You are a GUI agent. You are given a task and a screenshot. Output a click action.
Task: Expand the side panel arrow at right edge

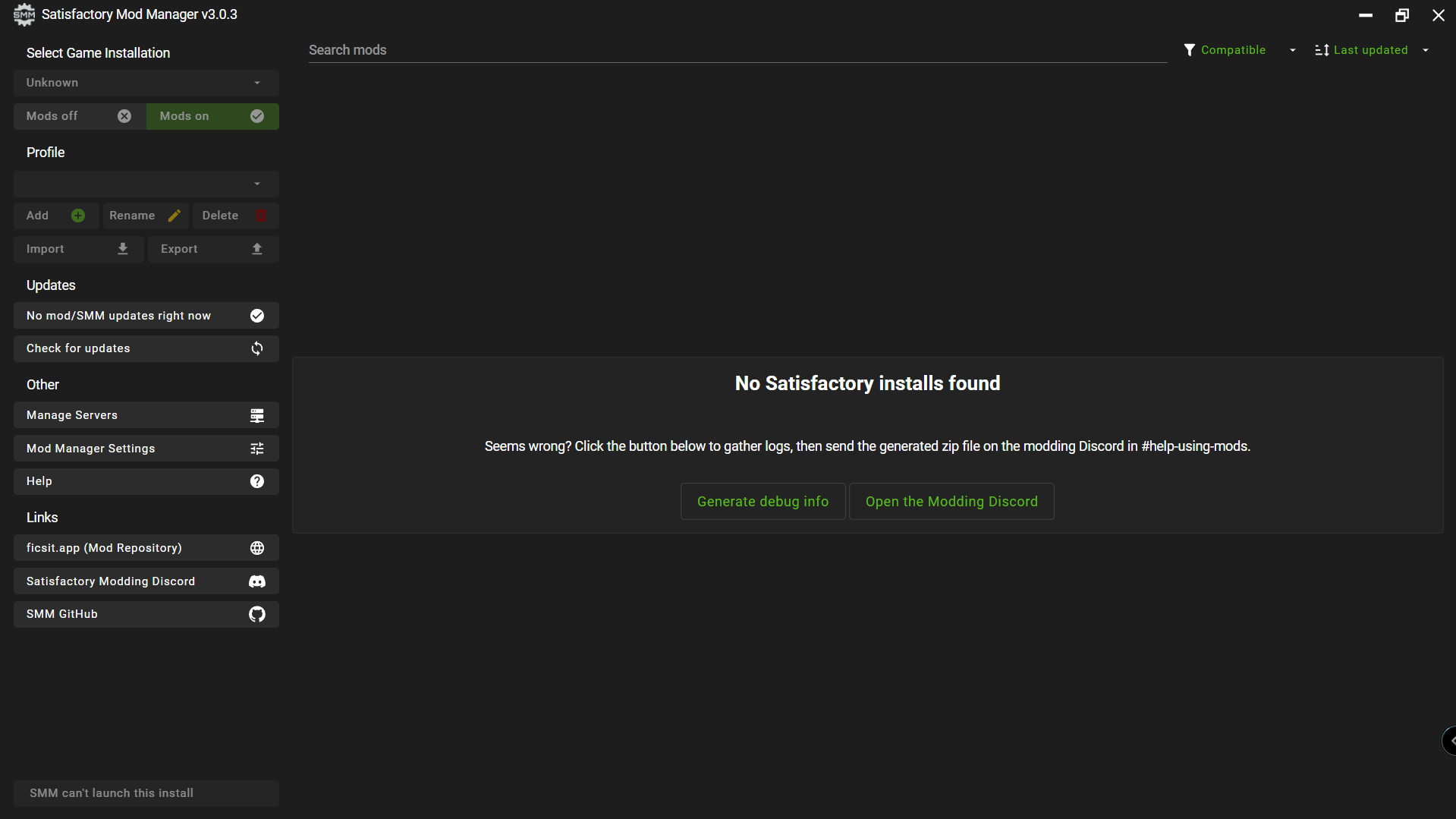(x=1450, y=741)
